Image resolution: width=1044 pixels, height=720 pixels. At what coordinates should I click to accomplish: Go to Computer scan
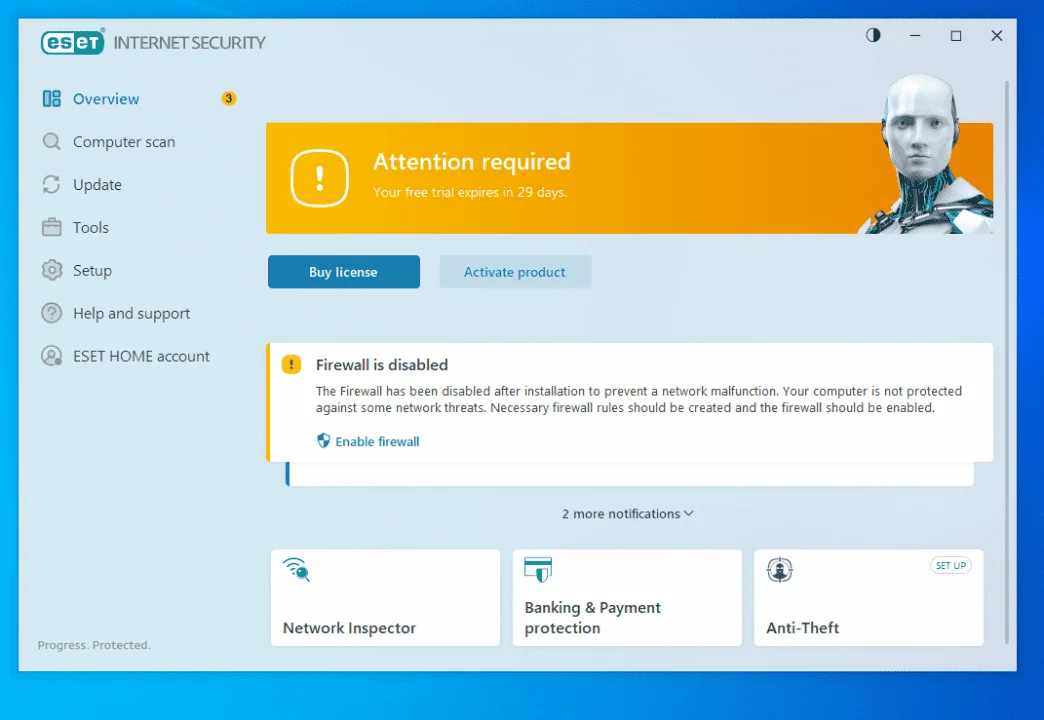124,142
